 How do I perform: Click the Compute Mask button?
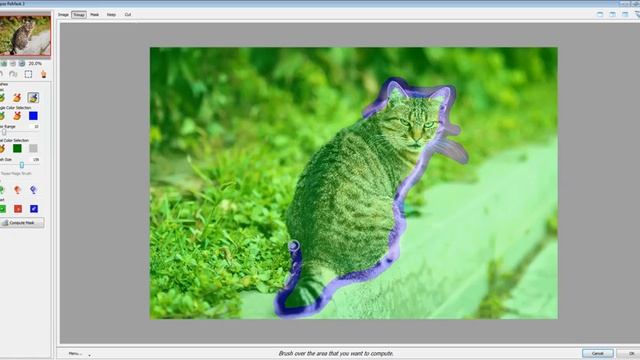22,223
